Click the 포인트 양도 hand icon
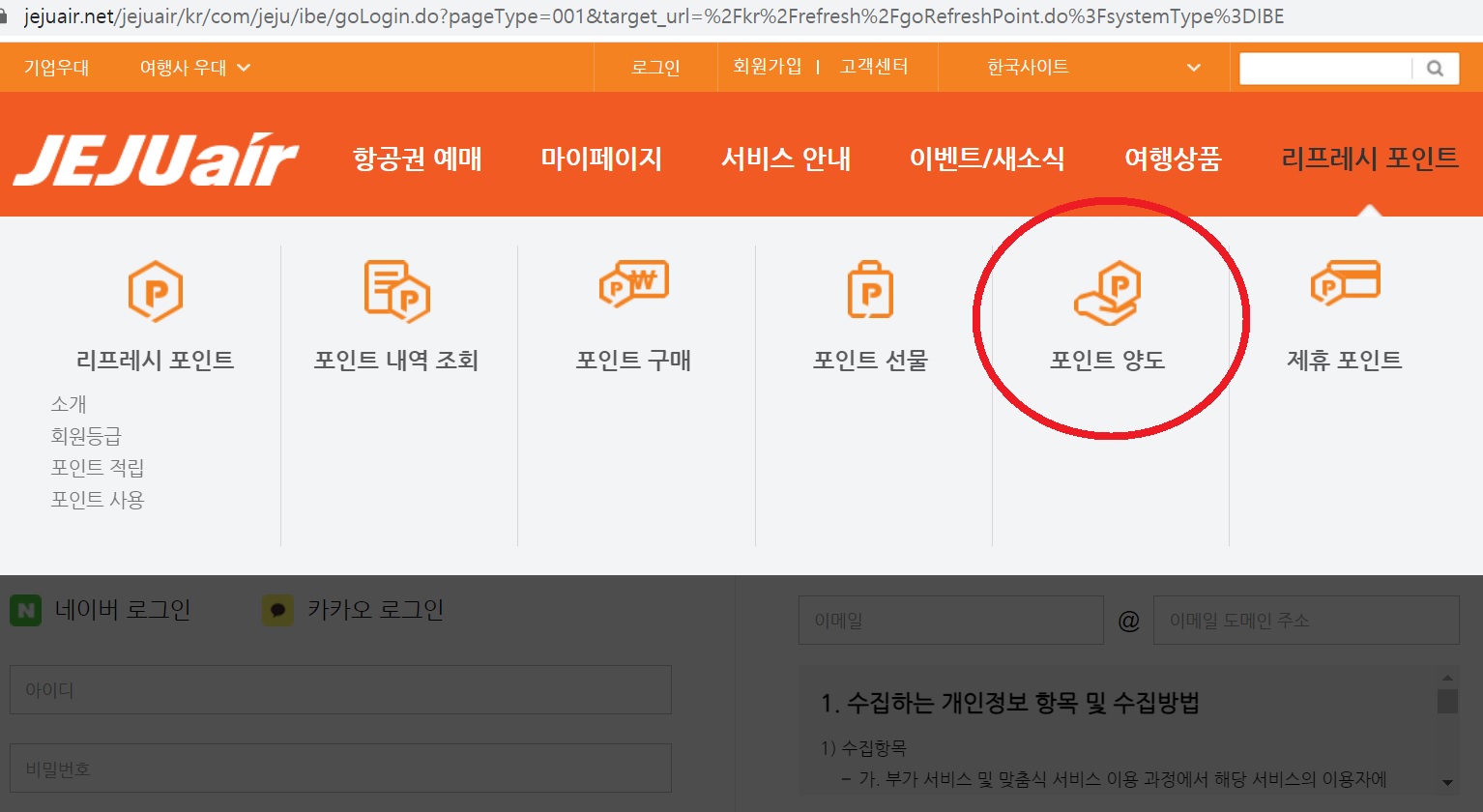The width and height of the screenshot is (1483, 812). (1108, 292)
